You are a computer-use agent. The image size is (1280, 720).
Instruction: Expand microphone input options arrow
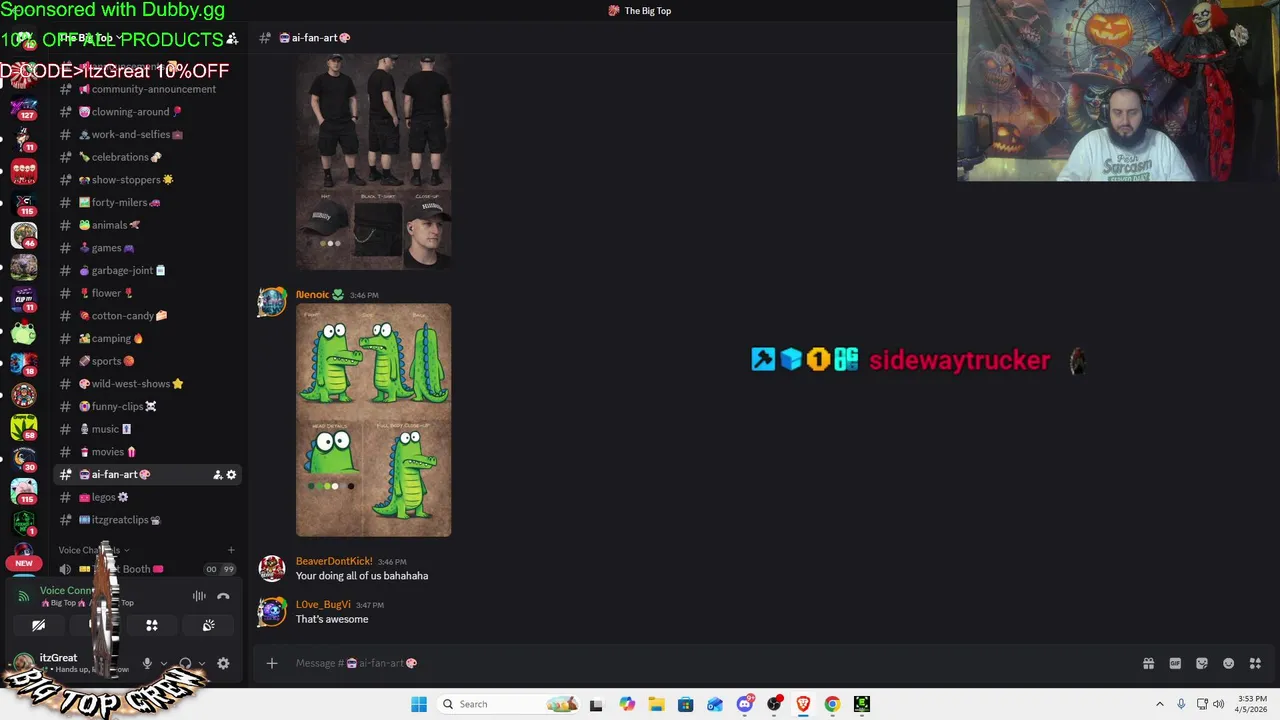164,663
